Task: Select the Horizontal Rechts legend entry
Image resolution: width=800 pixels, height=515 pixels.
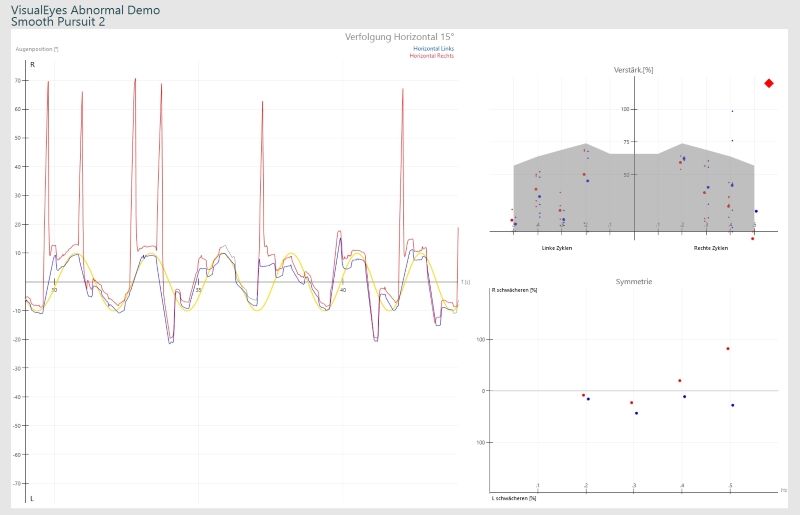Action: (431, 55)
